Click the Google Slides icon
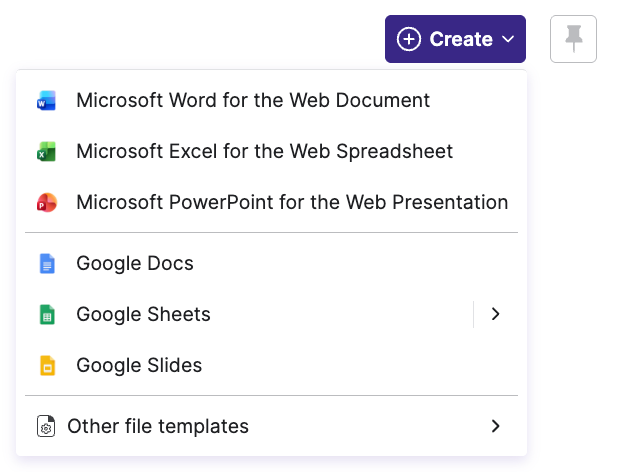The width and height of the screenshot is (624, 472). (47, 365)
